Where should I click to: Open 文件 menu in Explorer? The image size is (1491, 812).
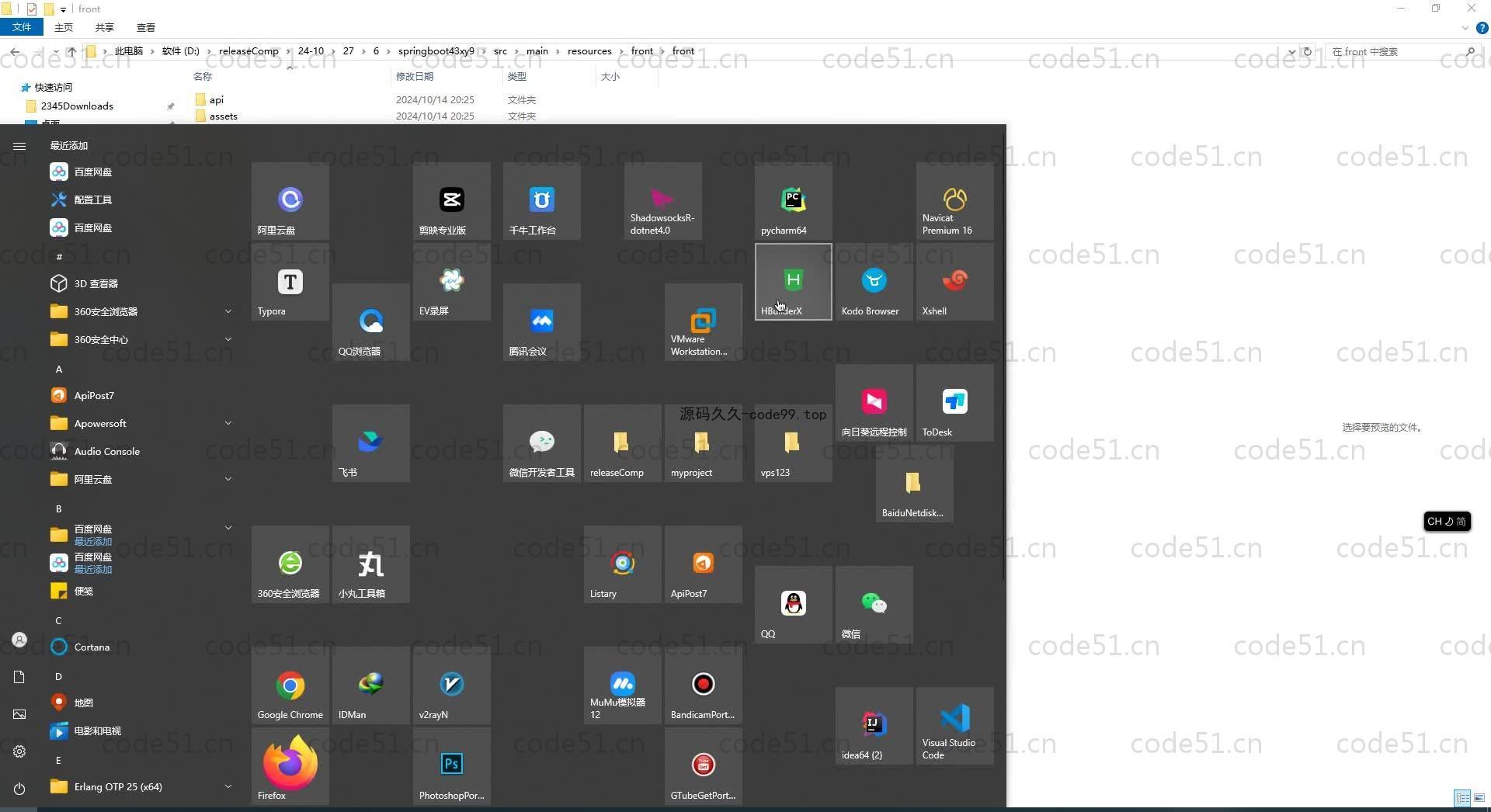(x=22, y=27)
